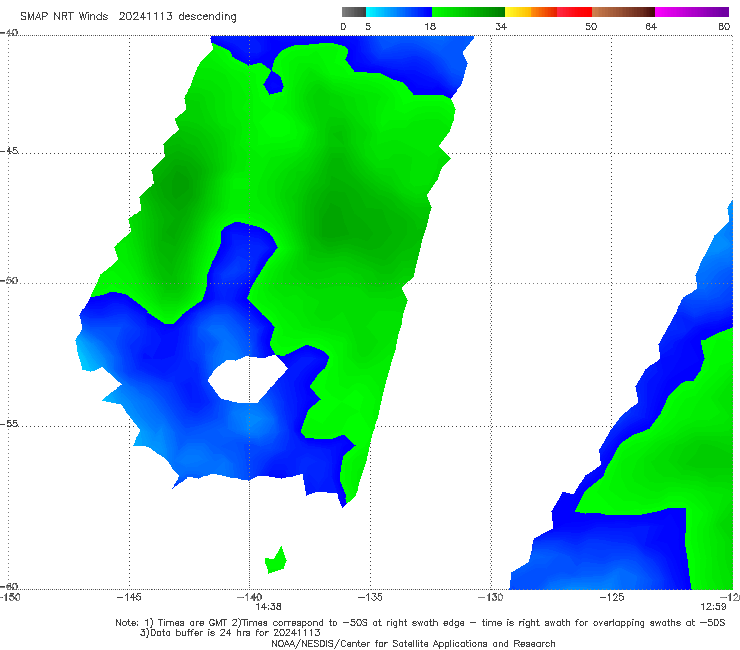Click the magenta segment of the color bar
This screenshot has width=740, height=650.
pos(692,12)
